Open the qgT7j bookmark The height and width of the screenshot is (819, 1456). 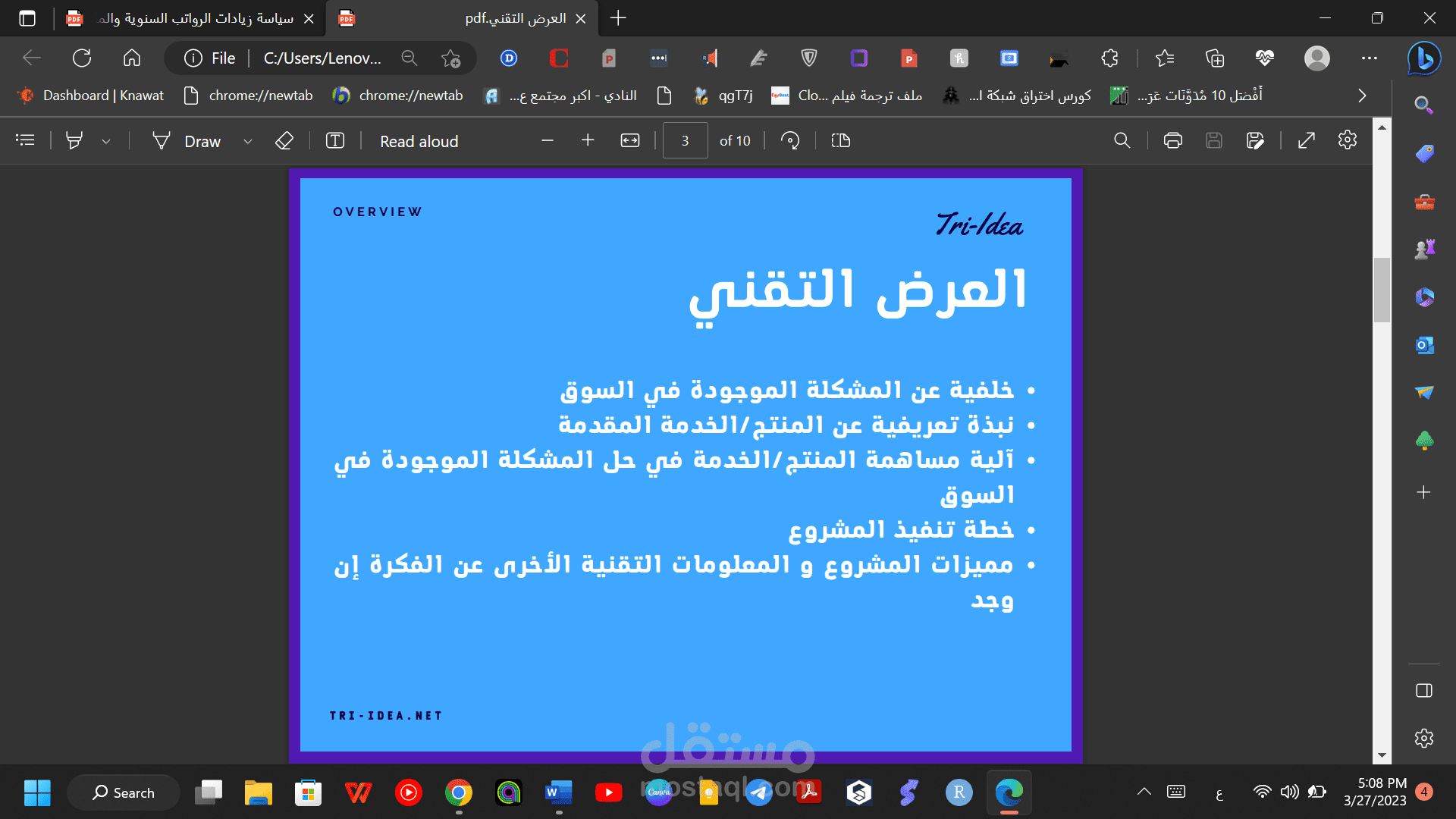(x=723, y=96)
